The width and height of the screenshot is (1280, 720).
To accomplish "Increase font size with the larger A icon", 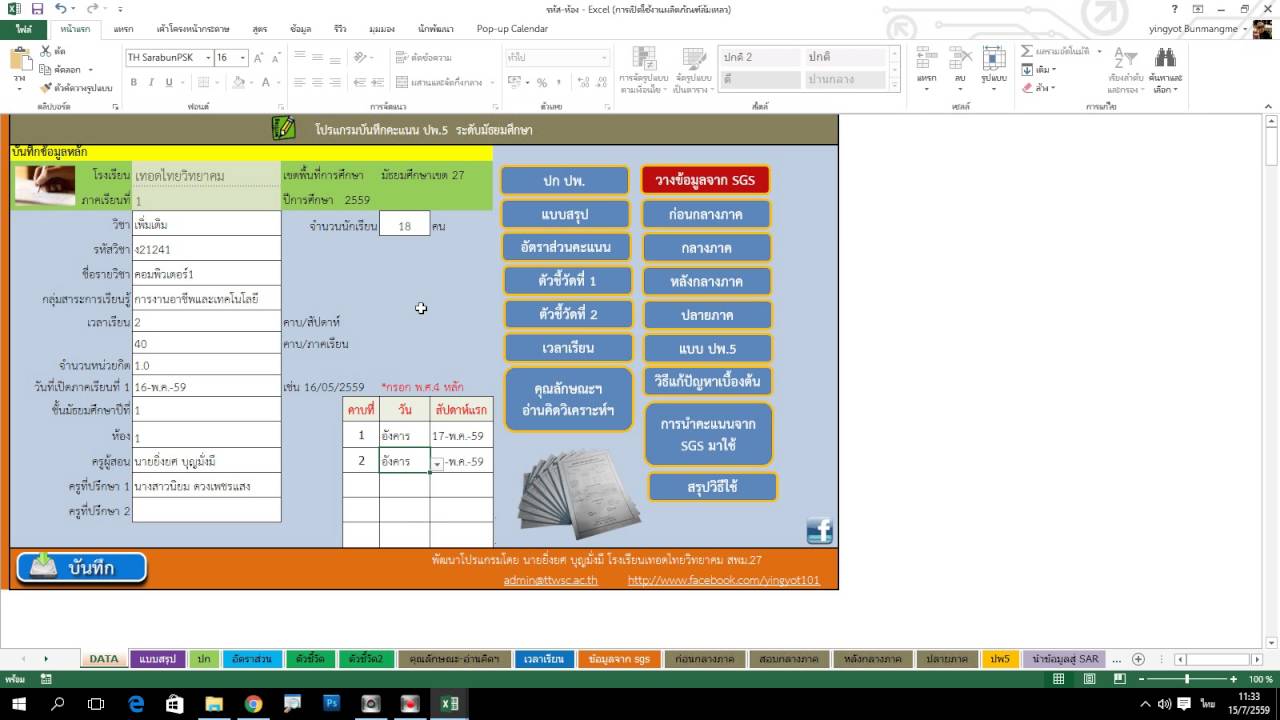I will (x=258, y=58).
